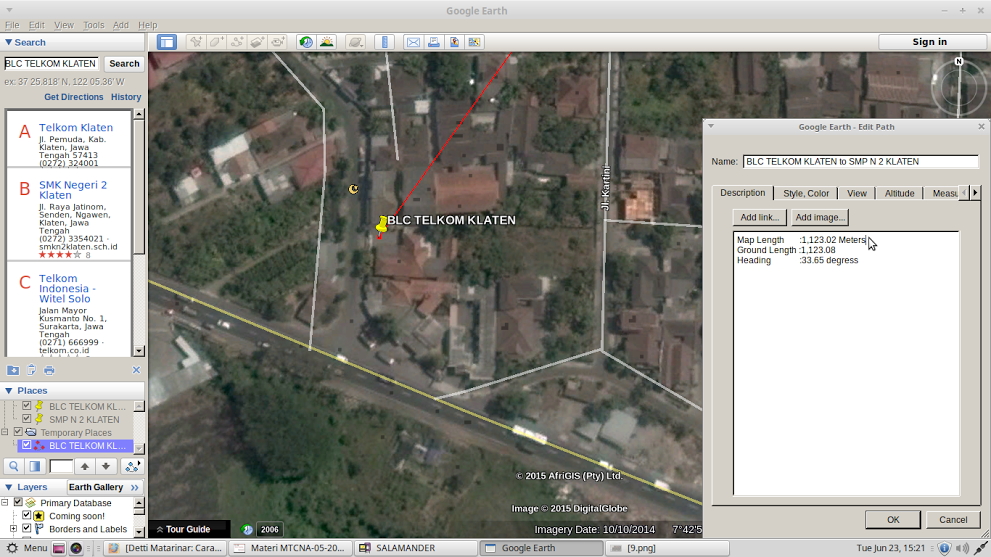Click the Email envelope icon
991x557 pixels.
(413, 42)
